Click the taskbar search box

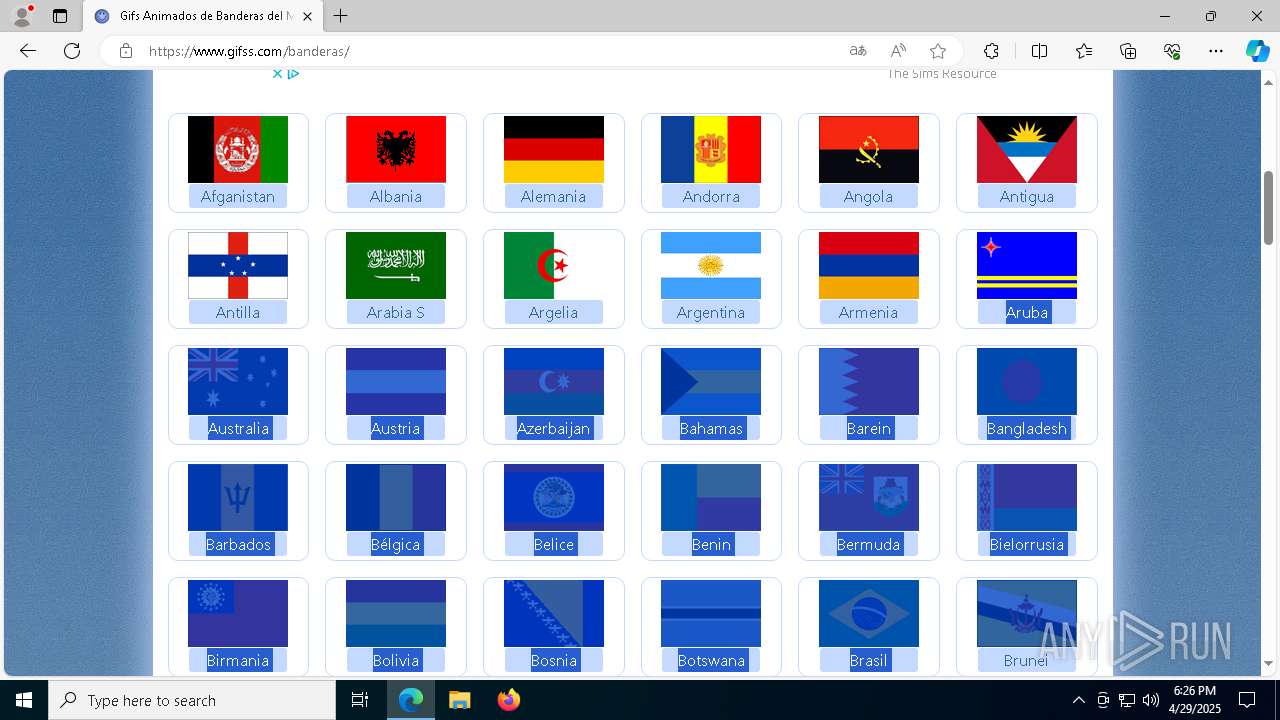pos(192,700)
